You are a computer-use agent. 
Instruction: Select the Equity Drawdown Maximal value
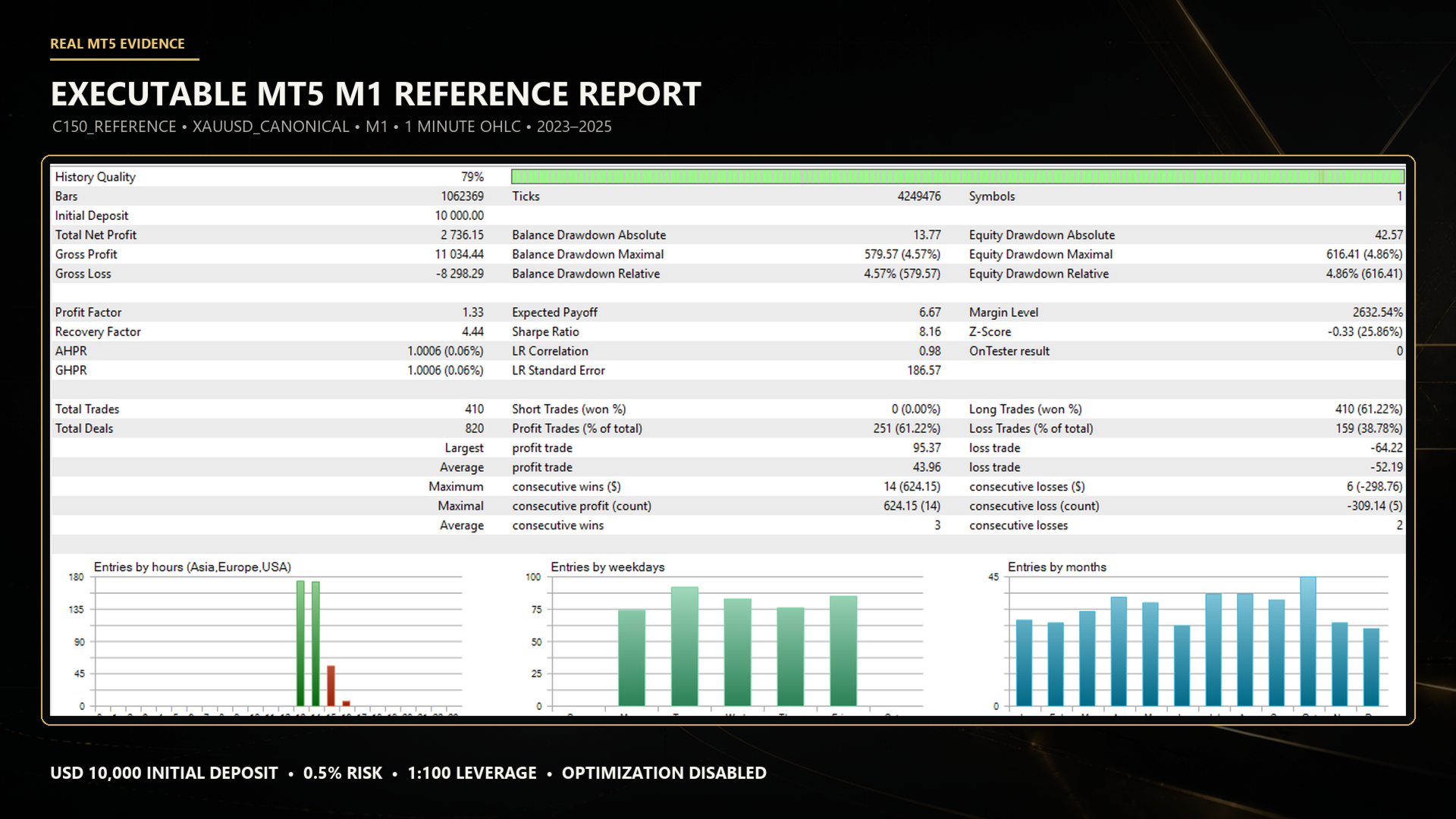(x=1364, y=255)
